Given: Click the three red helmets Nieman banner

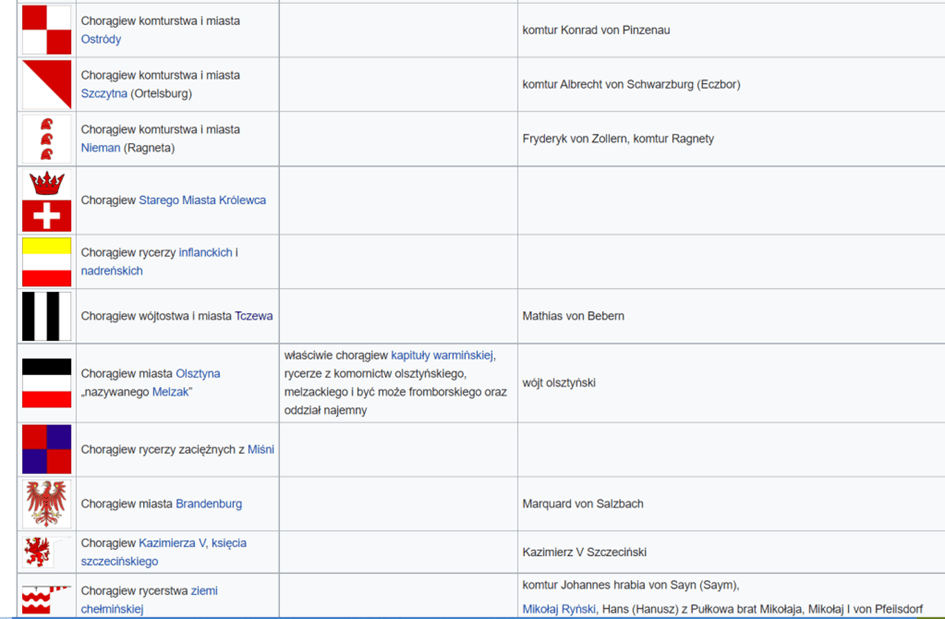Looking at the screenshot, I should point(46,138).
